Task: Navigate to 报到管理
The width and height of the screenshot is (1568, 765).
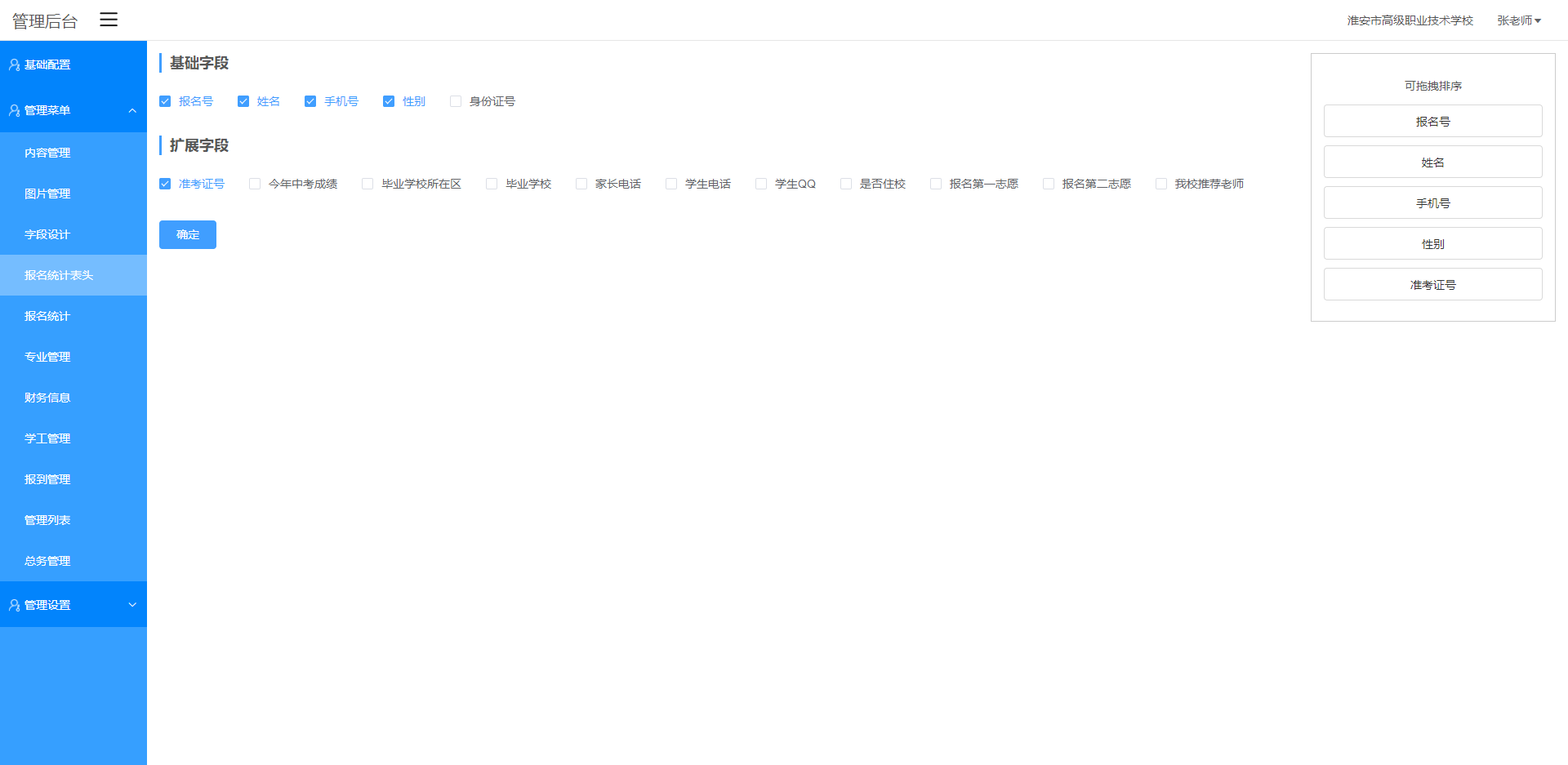Action: (73, 479)
